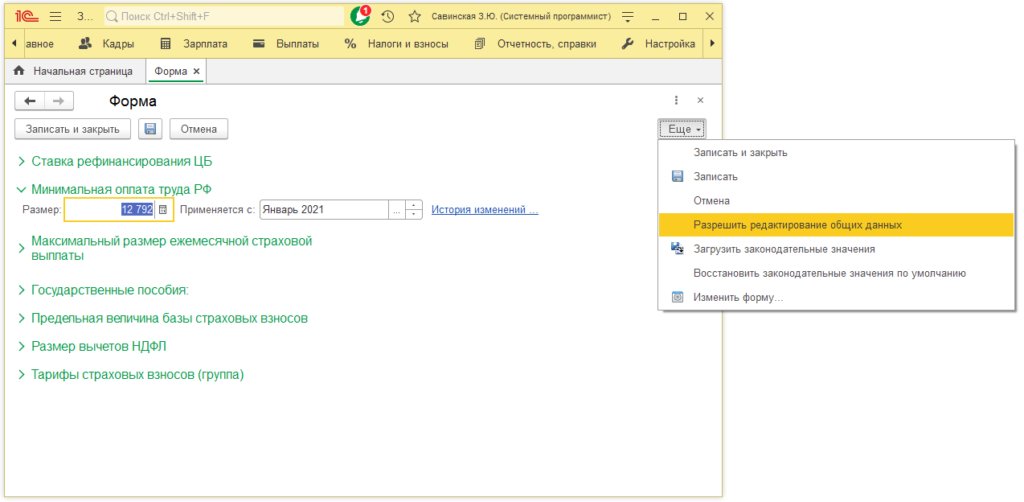Click the Записать и закрыть button
Screen dimensions: 1024x502
click(72, 129)
